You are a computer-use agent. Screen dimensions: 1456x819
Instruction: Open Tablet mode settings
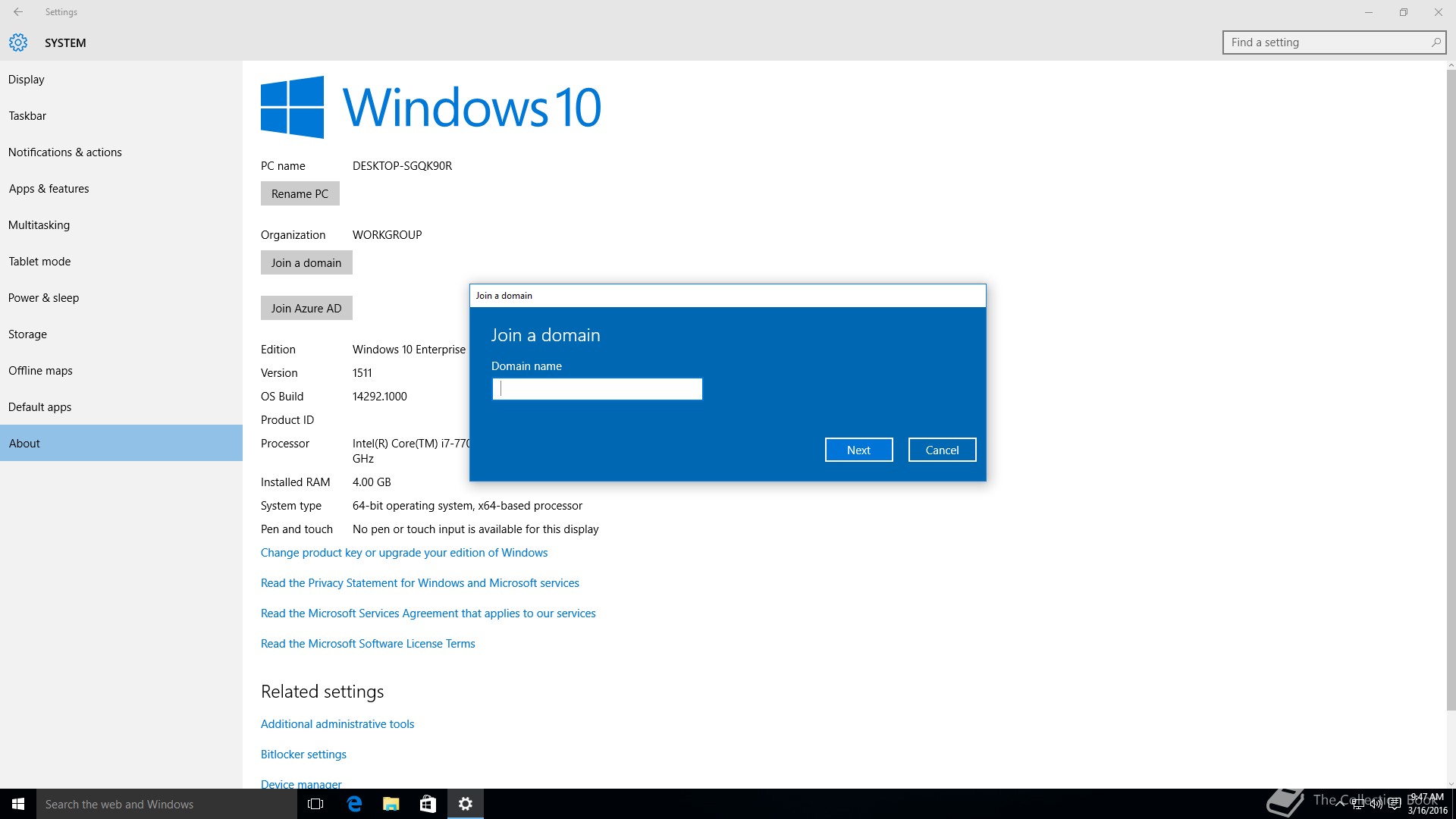[121, 262]
